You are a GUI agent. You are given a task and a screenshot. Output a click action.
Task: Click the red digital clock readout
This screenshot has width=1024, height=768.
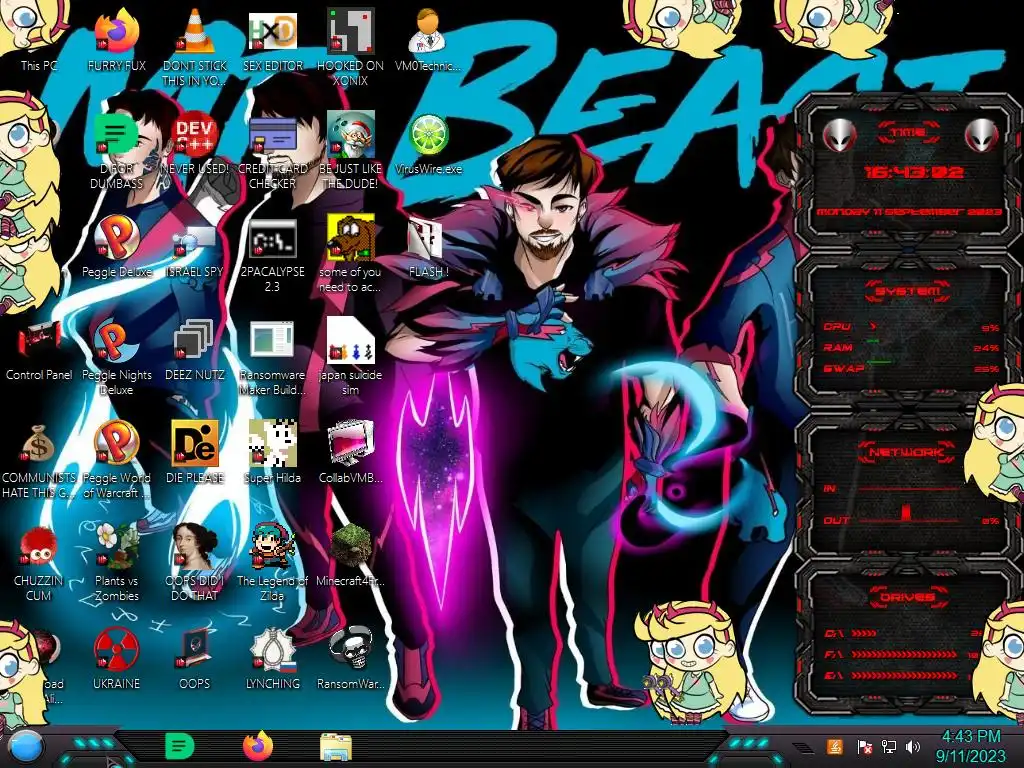click(914, 172)
